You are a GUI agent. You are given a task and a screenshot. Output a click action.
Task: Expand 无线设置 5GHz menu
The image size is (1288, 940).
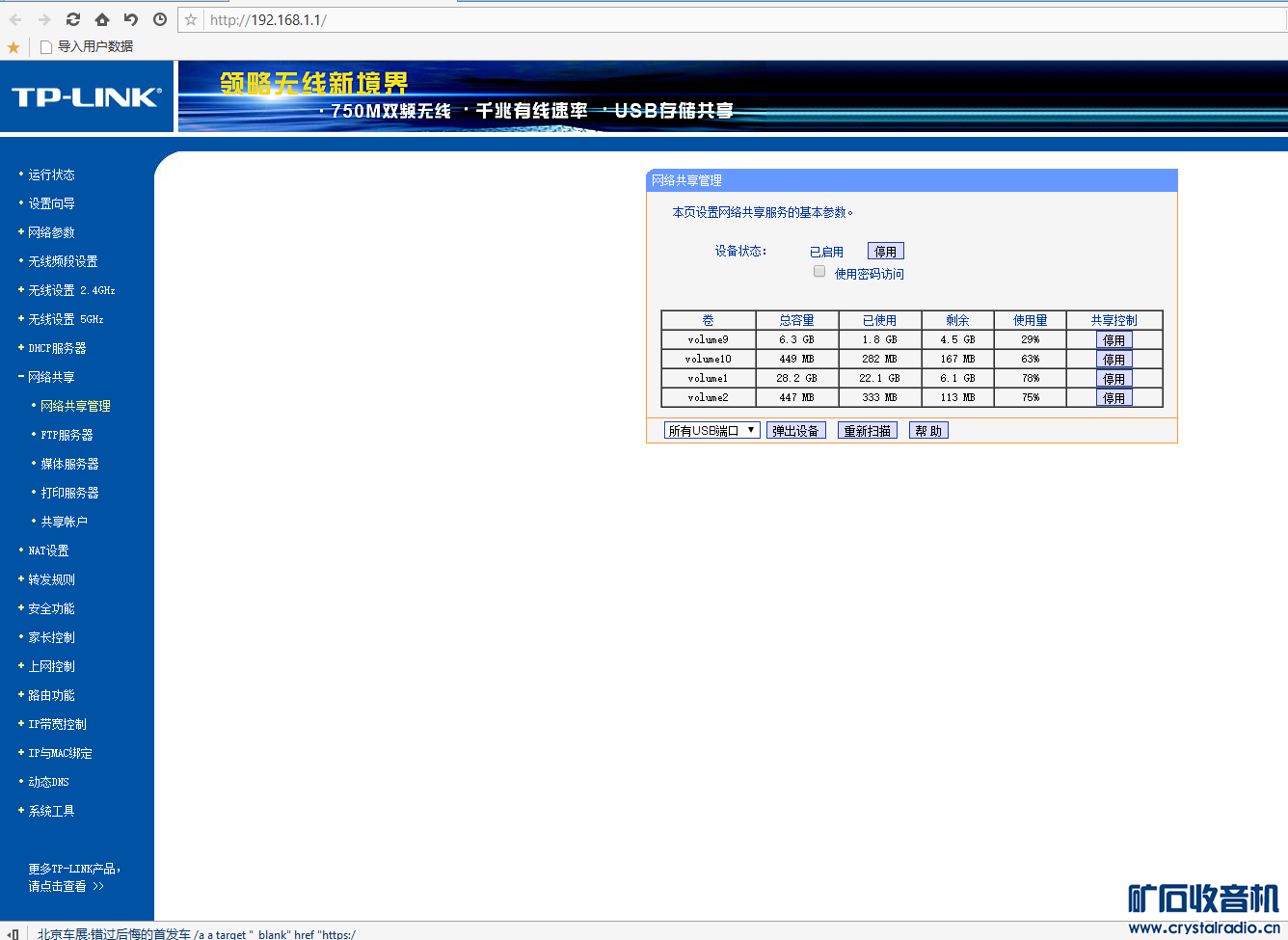click(66, 319)
